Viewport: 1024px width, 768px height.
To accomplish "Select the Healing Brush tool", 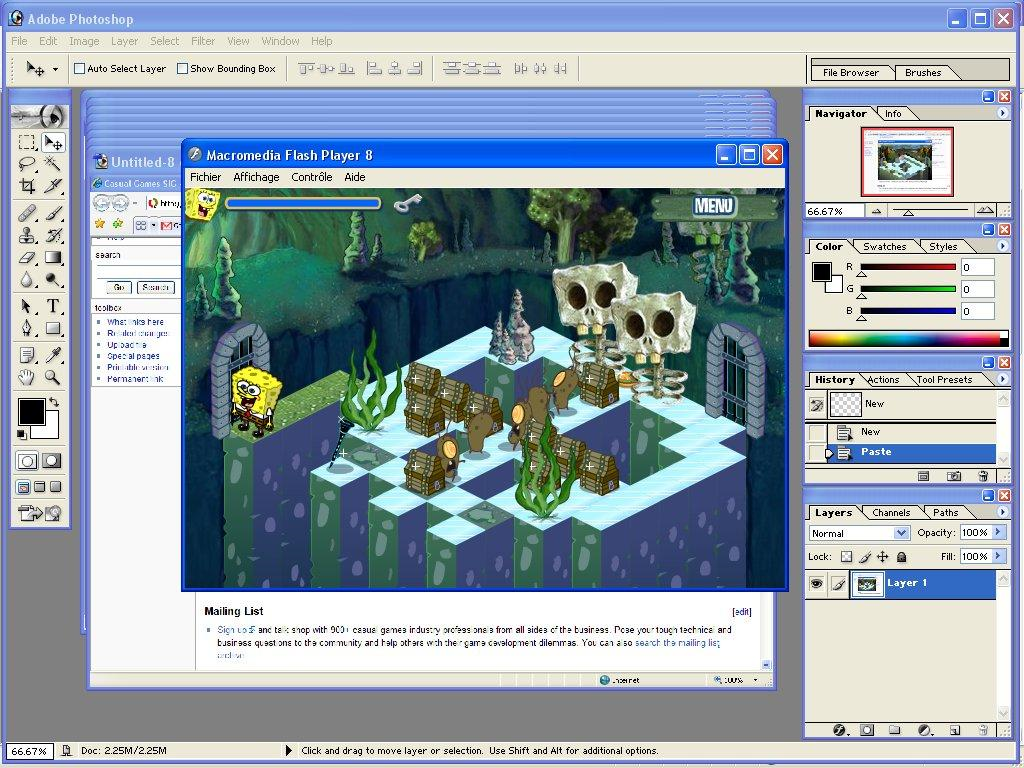I will [x=27, y=213].
